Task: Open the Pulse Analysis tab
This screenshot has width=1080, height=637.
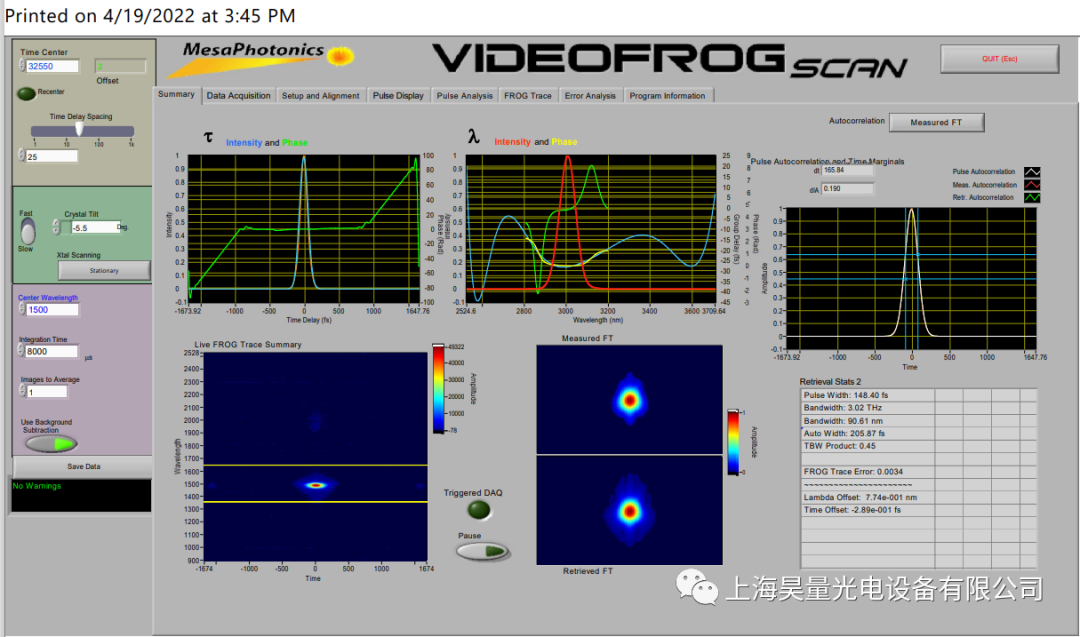Action: click(464, 96)
